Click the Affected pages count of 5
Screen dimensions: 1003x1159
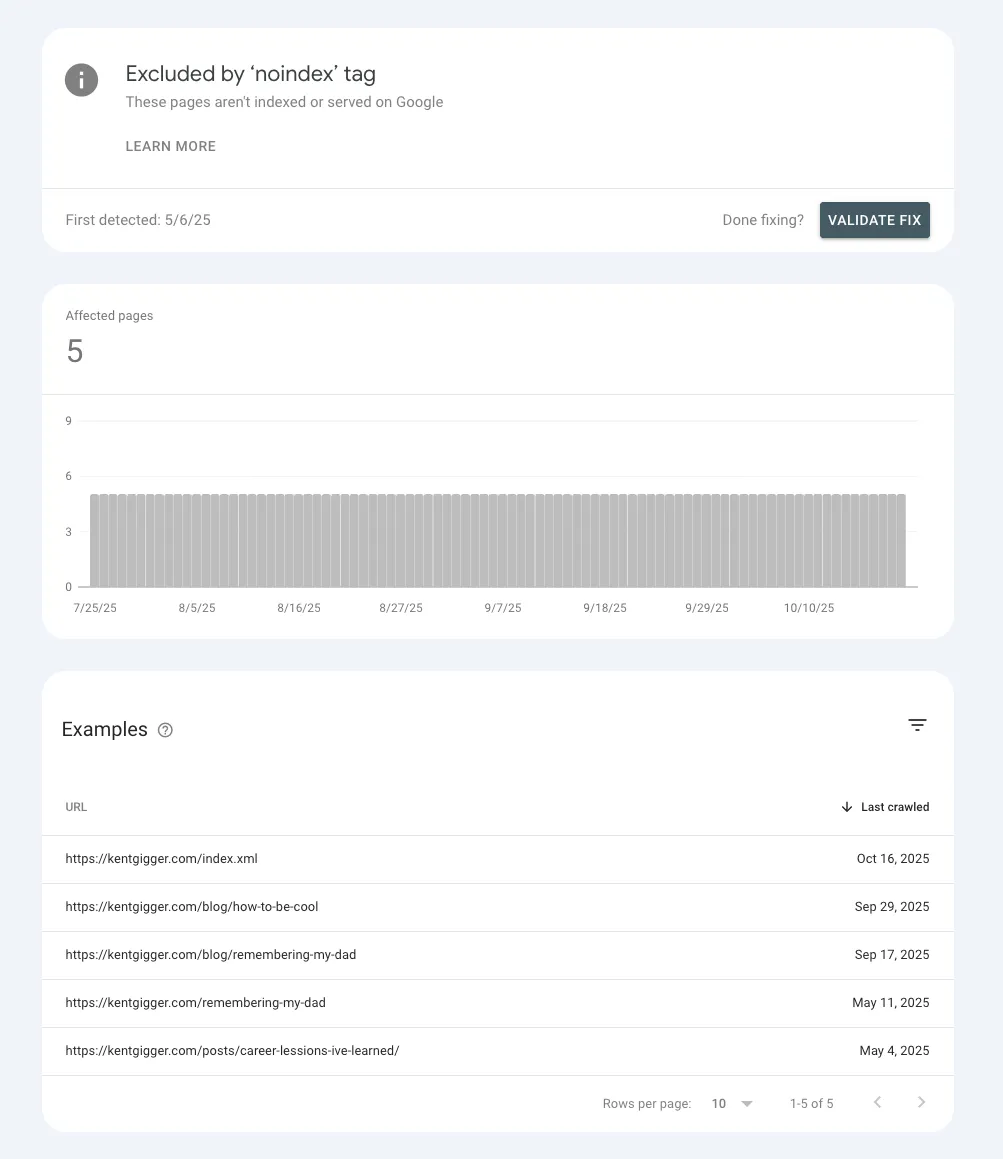coord(75,351)
